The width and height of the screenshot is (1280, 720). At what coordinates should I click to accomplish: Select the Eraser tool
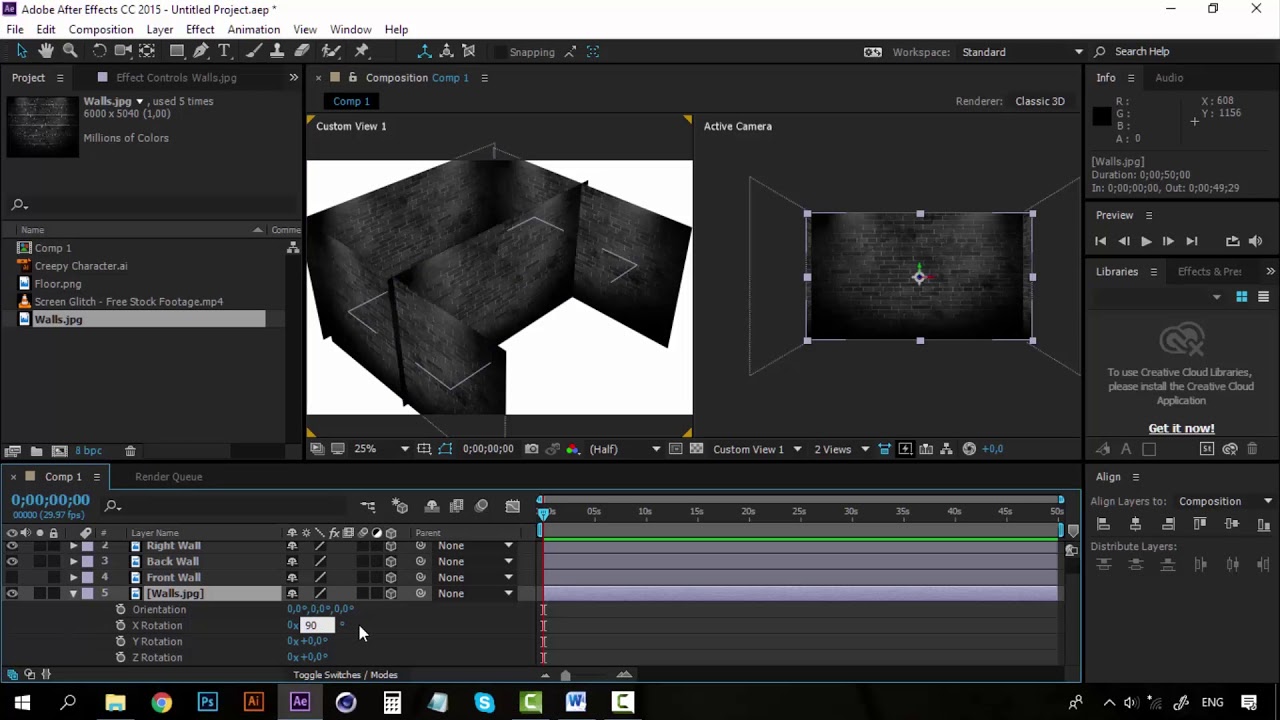(303, 51)
